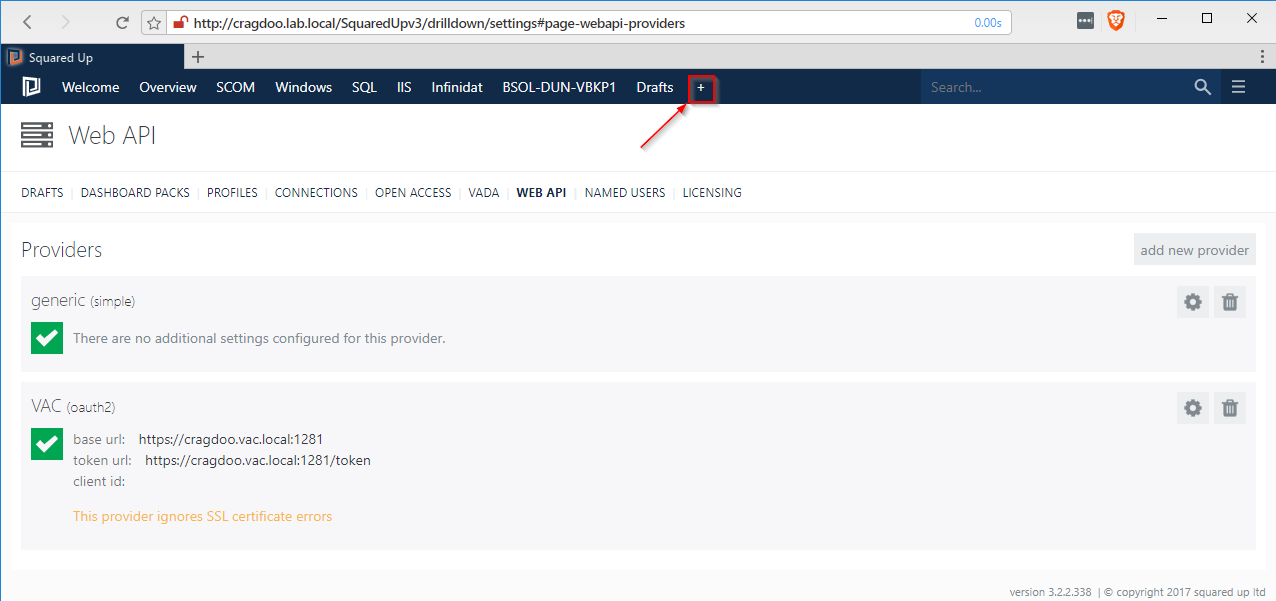The width and height of the screenshot is (1276, 601).
Task: Click the Squared Up logo icon
Action: pyautogui.click(x=32, y=87)
